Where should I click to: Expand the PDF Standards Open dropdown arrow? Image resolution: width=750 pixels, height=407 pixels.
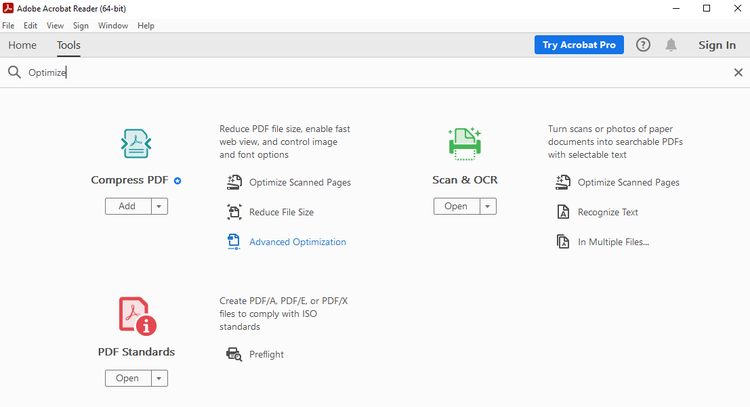[159, 378]
